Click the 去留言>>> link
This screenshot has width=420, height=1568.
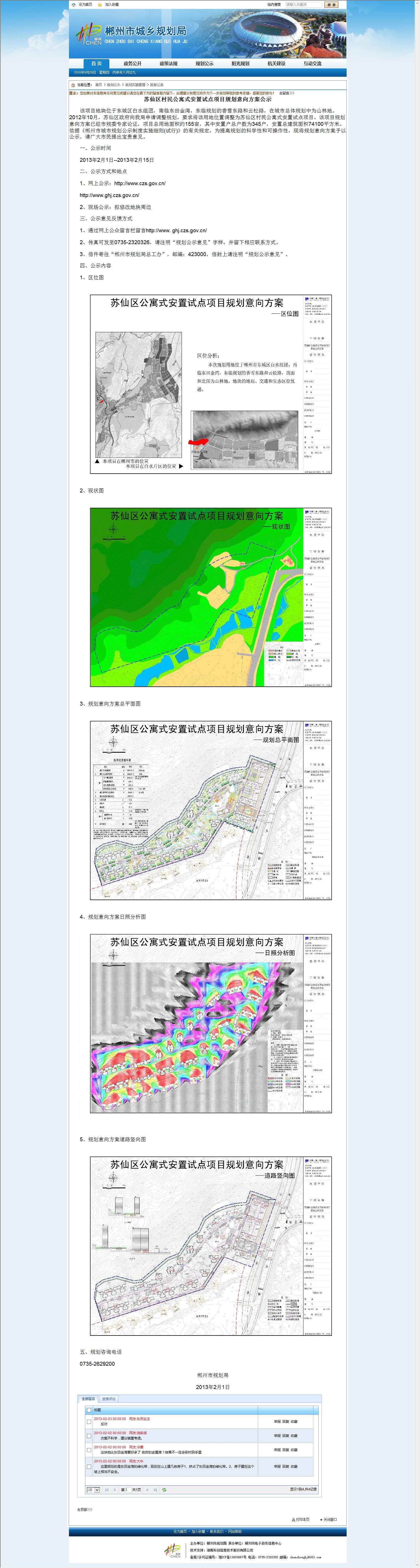pyautogui.click(x=287, y=93)
